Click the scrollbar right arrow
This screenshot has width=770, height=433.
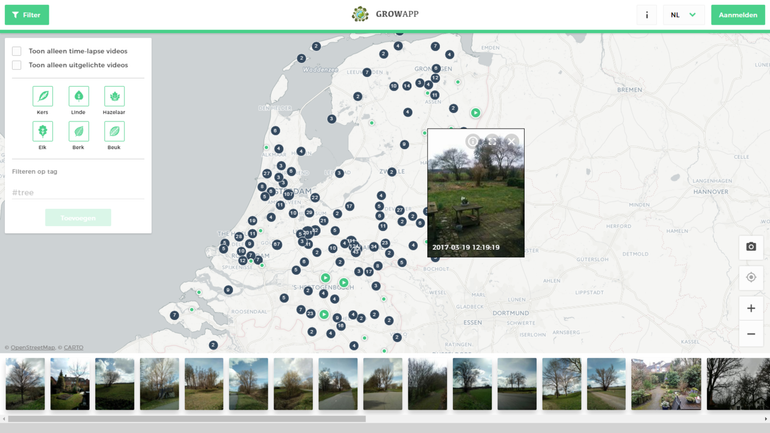pos(766,419)
